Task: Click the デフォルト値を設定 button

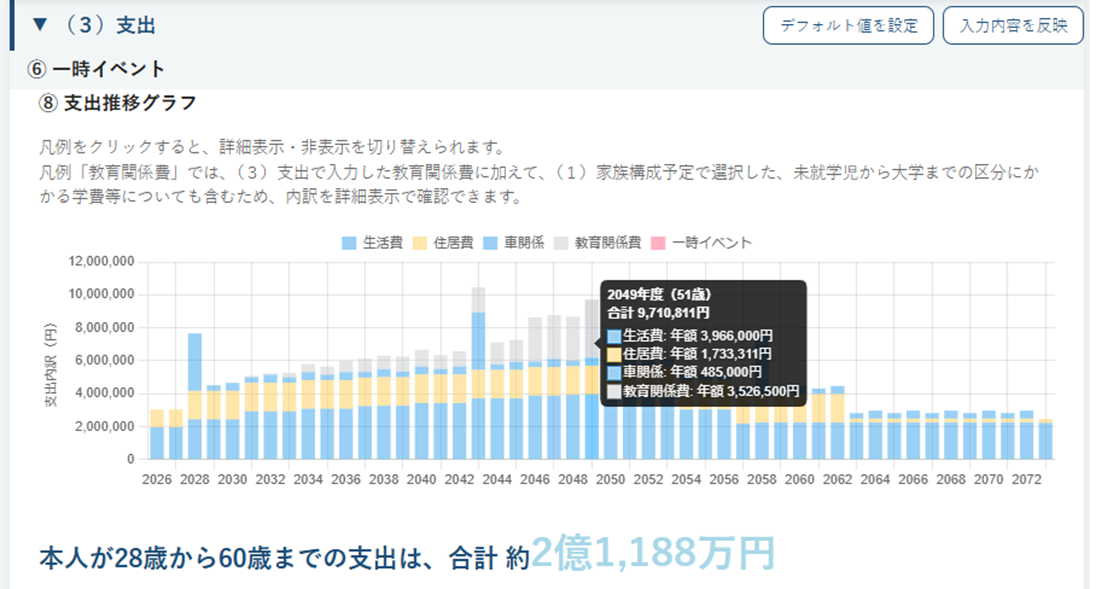Action: tap(848, 25)
